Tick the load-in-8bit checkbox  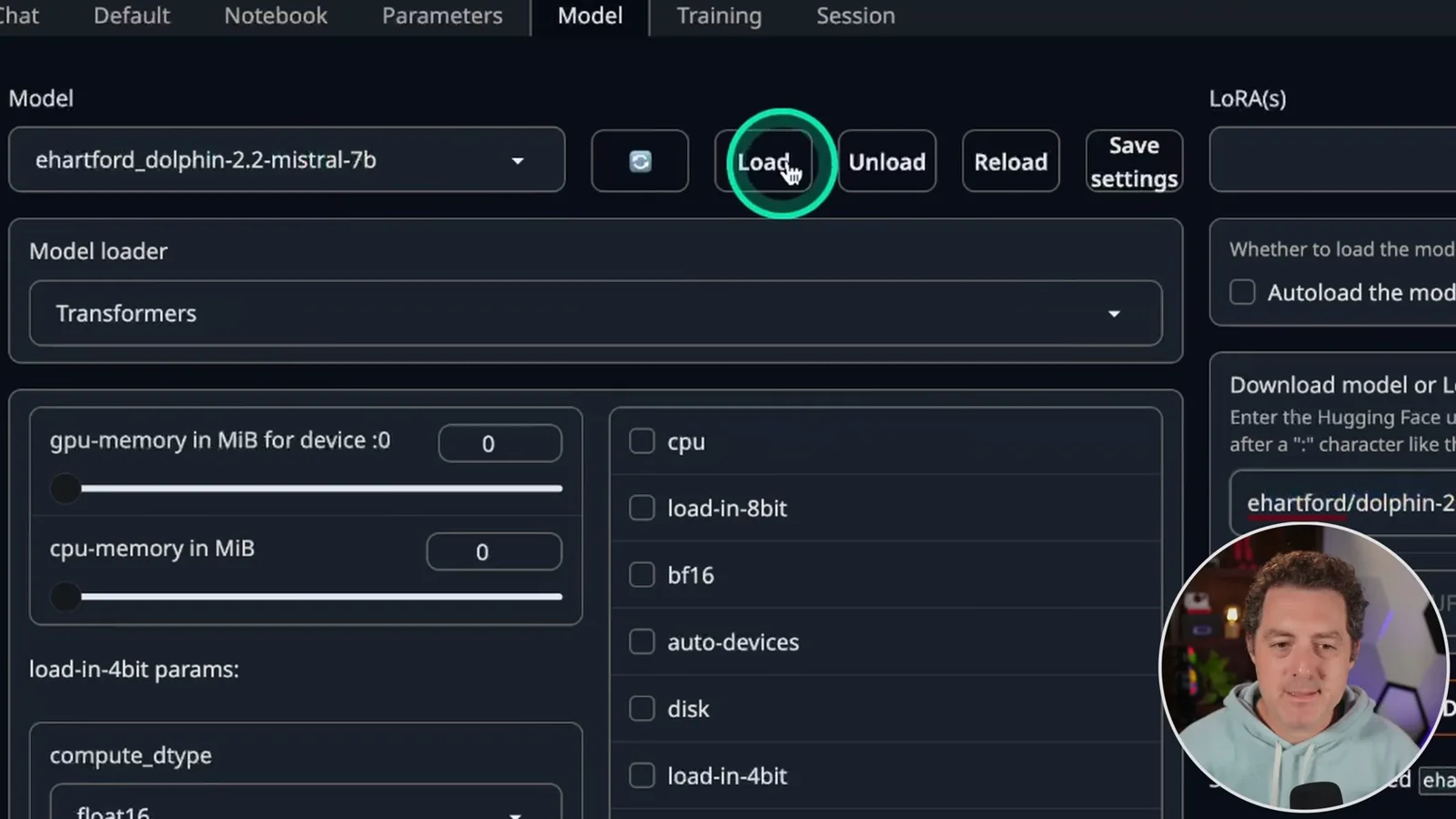click(x=642, y=508)
